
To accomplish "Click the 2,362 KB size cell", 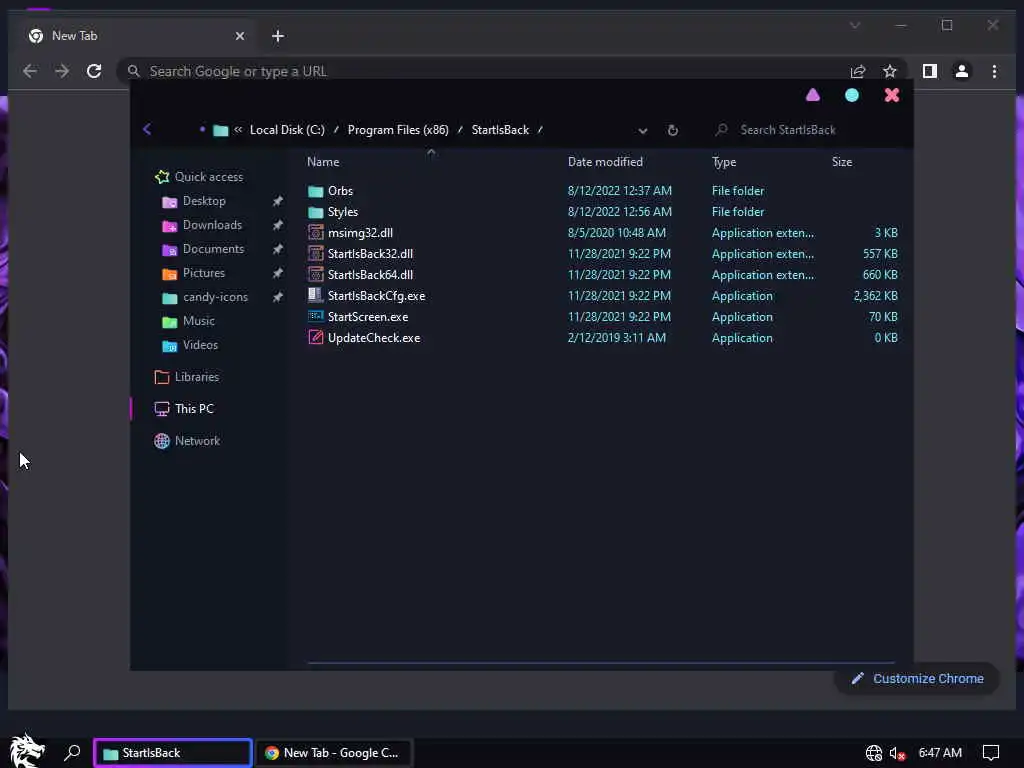I will pyautogui.click(x=875, y=296).
